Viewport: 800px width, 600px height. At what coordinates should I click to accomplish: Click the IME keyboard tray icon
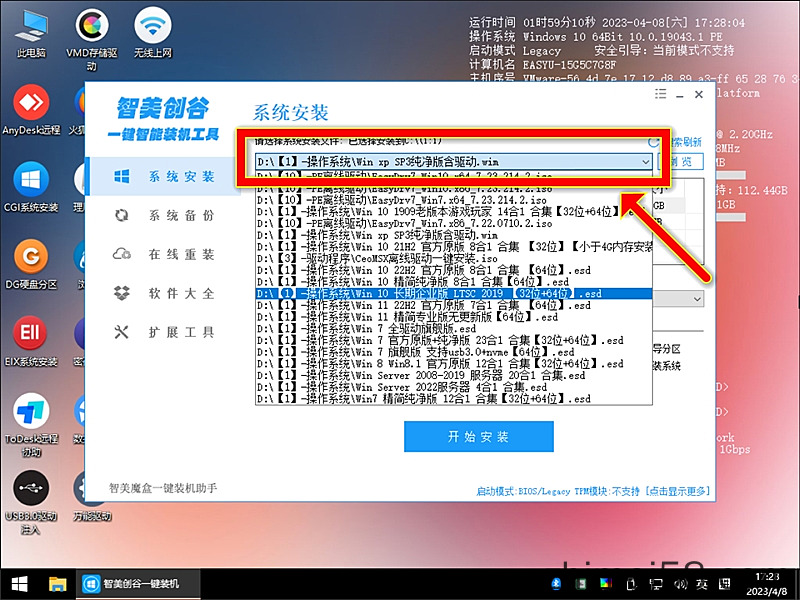(x=724, y=584)
